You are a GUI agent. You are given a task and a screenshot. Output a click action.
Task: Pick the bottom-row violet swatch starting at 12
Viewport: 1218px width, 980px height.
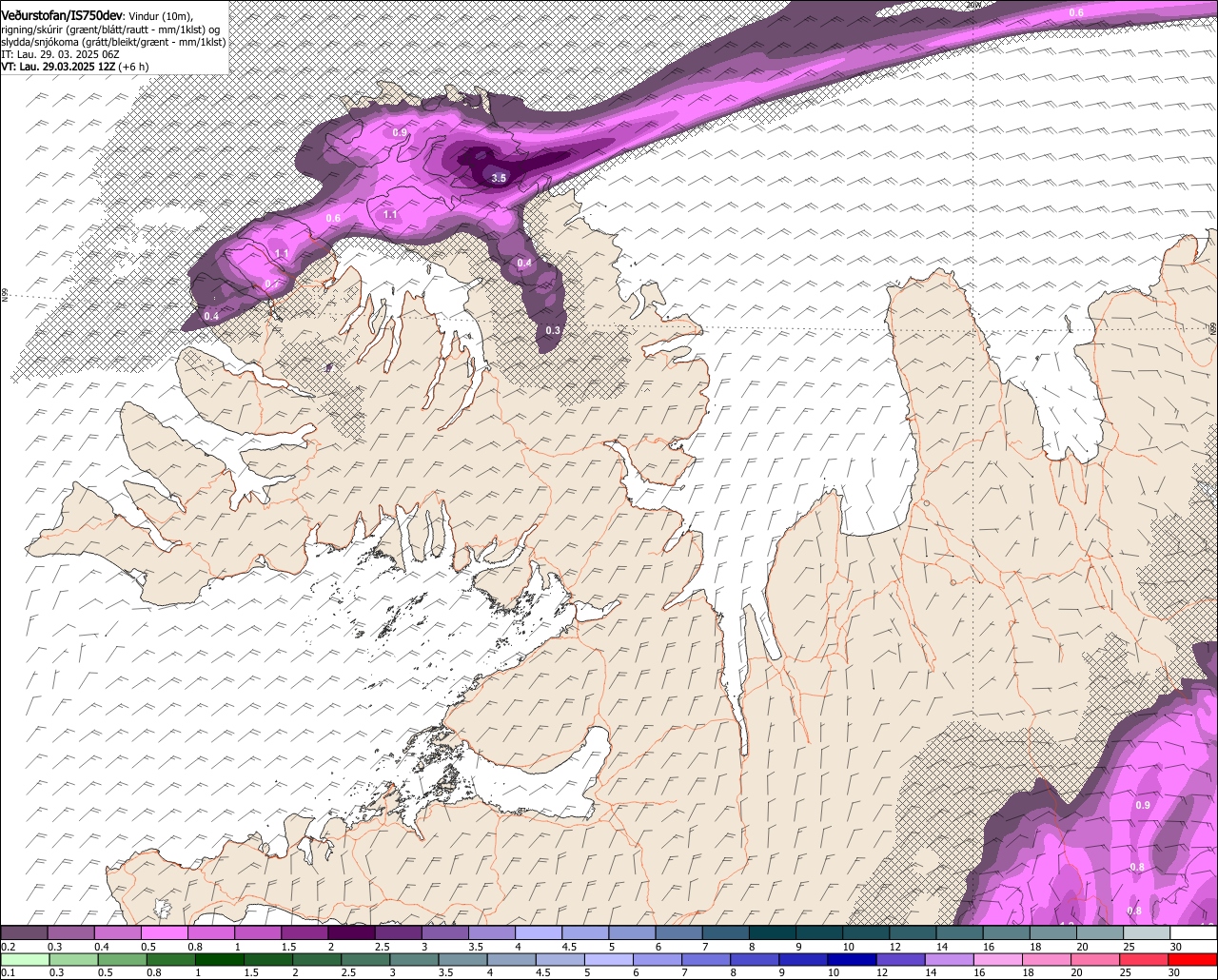tap(901, 960)
